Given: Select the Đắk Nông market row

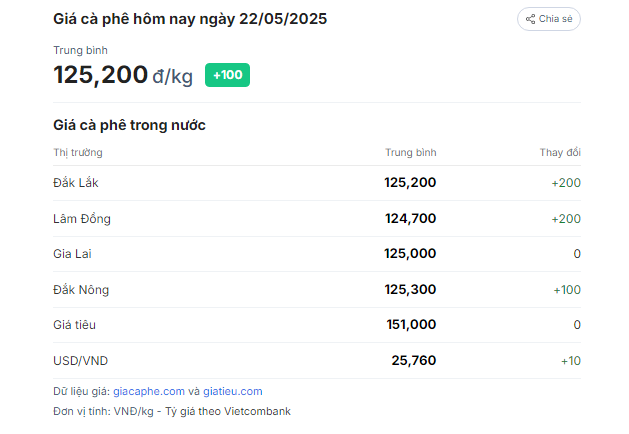Looking at the screenshot, I should pyautogui.click(x=317, y=290).
